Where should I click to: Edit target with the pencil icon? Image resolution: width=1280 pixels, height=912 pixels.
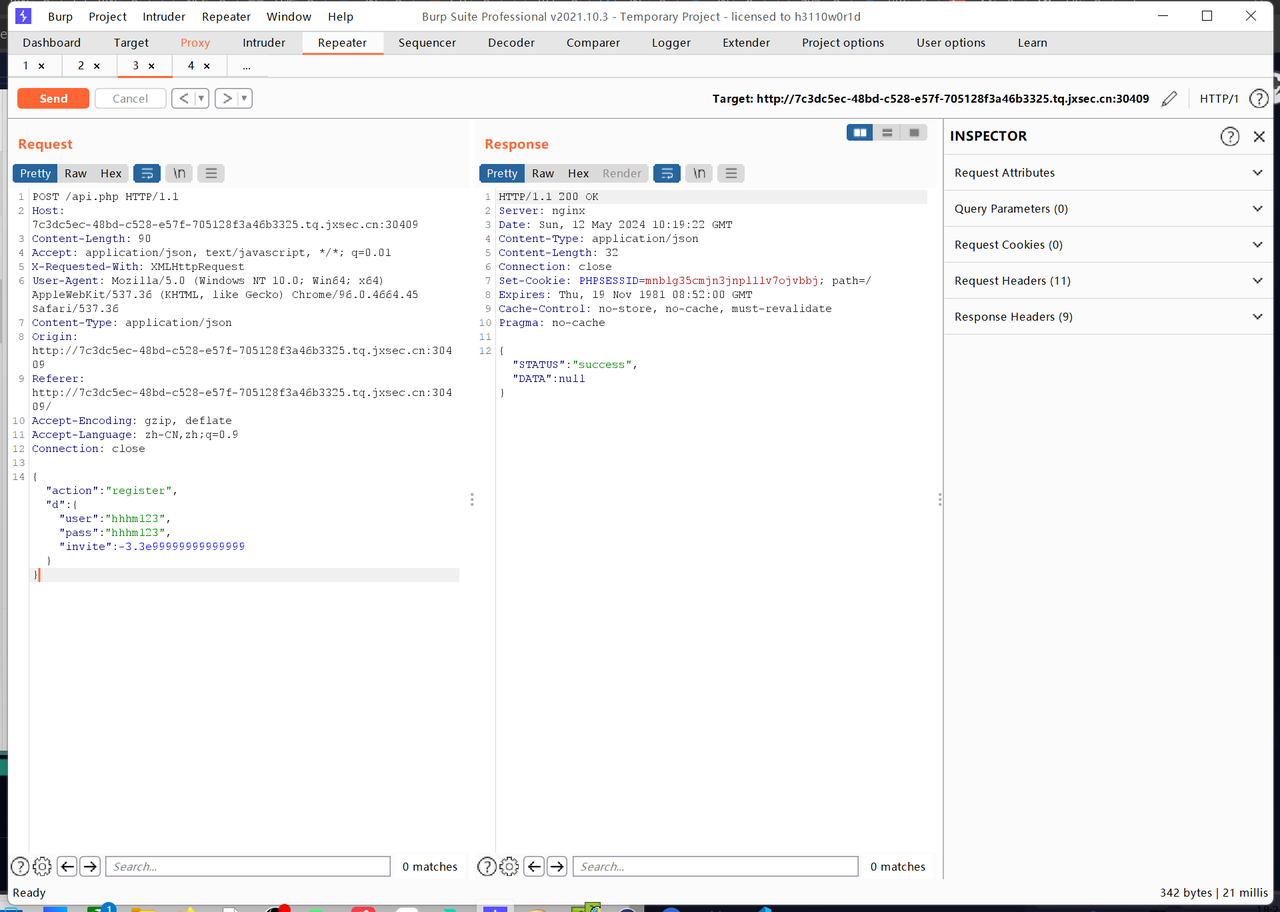click(1169, 99)
